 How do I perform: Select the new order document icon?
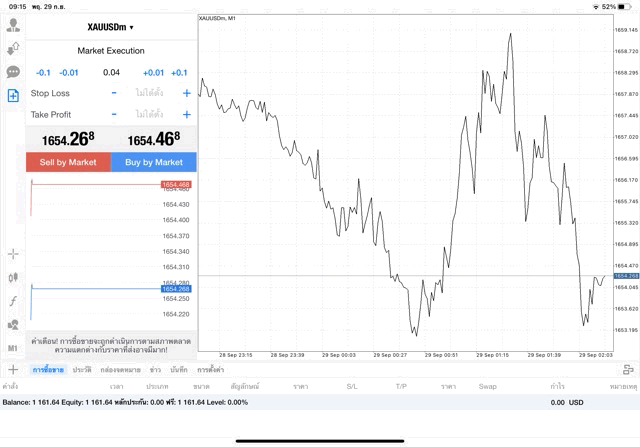[13, 95]
